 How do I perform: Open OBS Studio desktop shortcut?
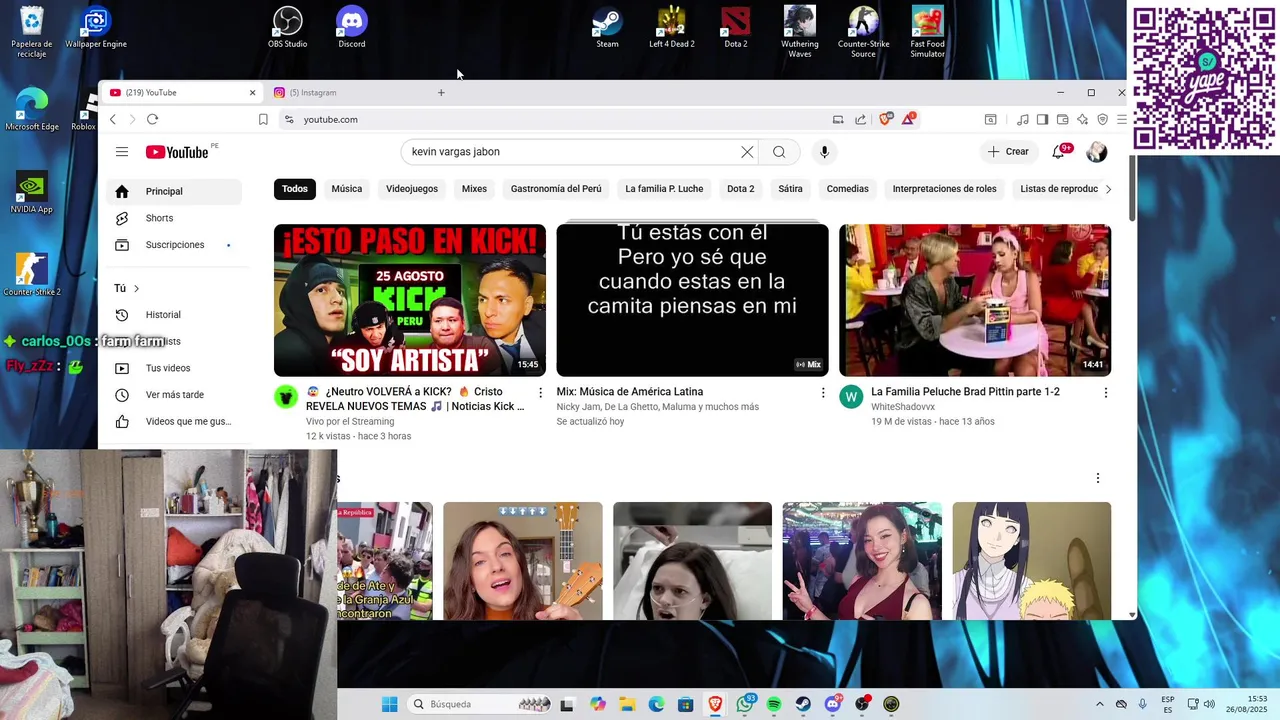coord(288,28)
